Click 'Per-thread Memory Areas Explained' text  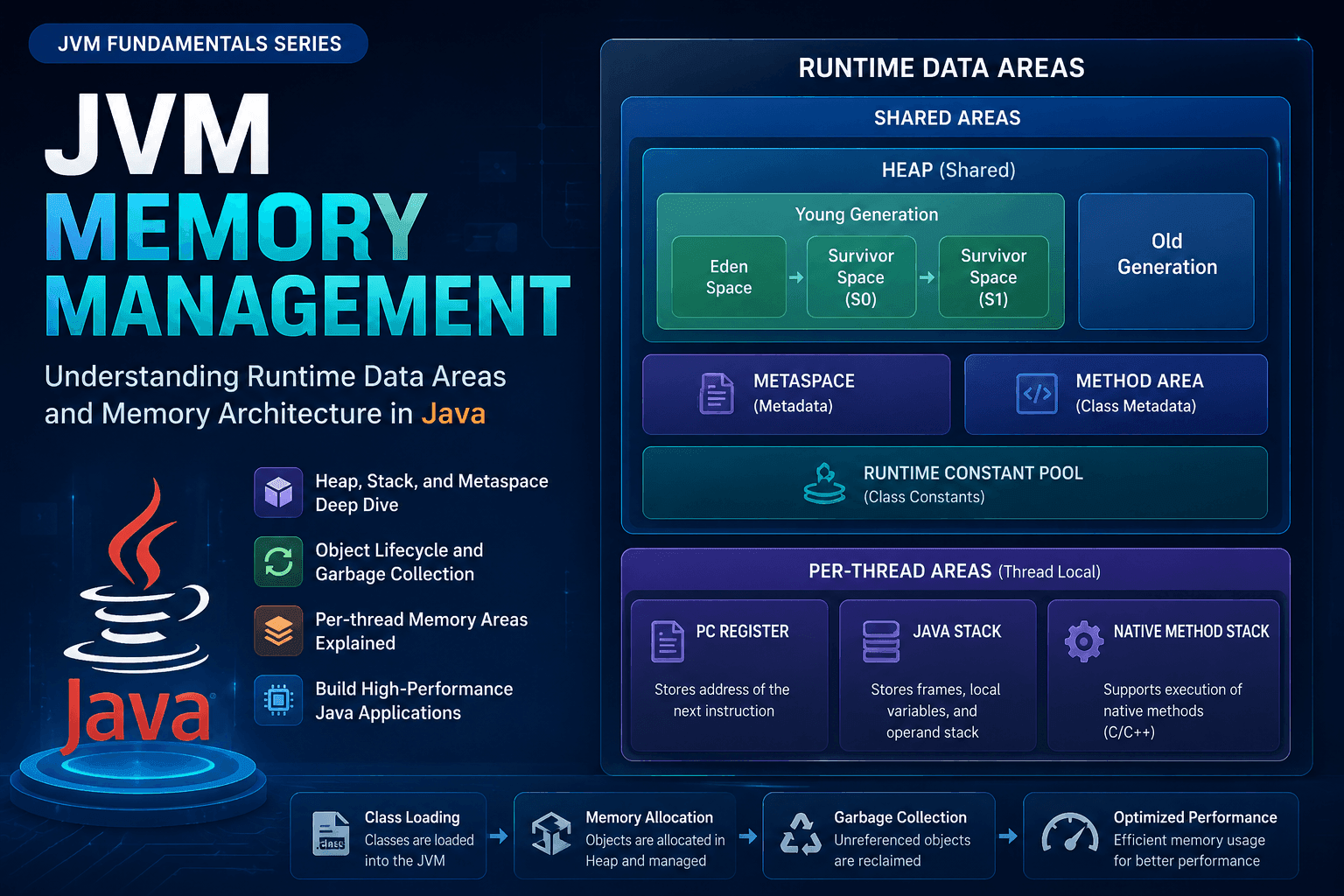(x=421, y=631)
